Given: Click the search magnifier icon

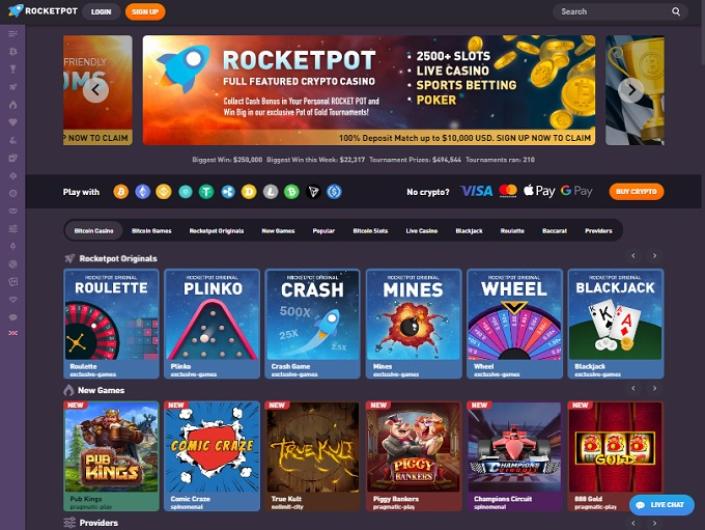Looking at the screenshot, I should tap(676, 12).
